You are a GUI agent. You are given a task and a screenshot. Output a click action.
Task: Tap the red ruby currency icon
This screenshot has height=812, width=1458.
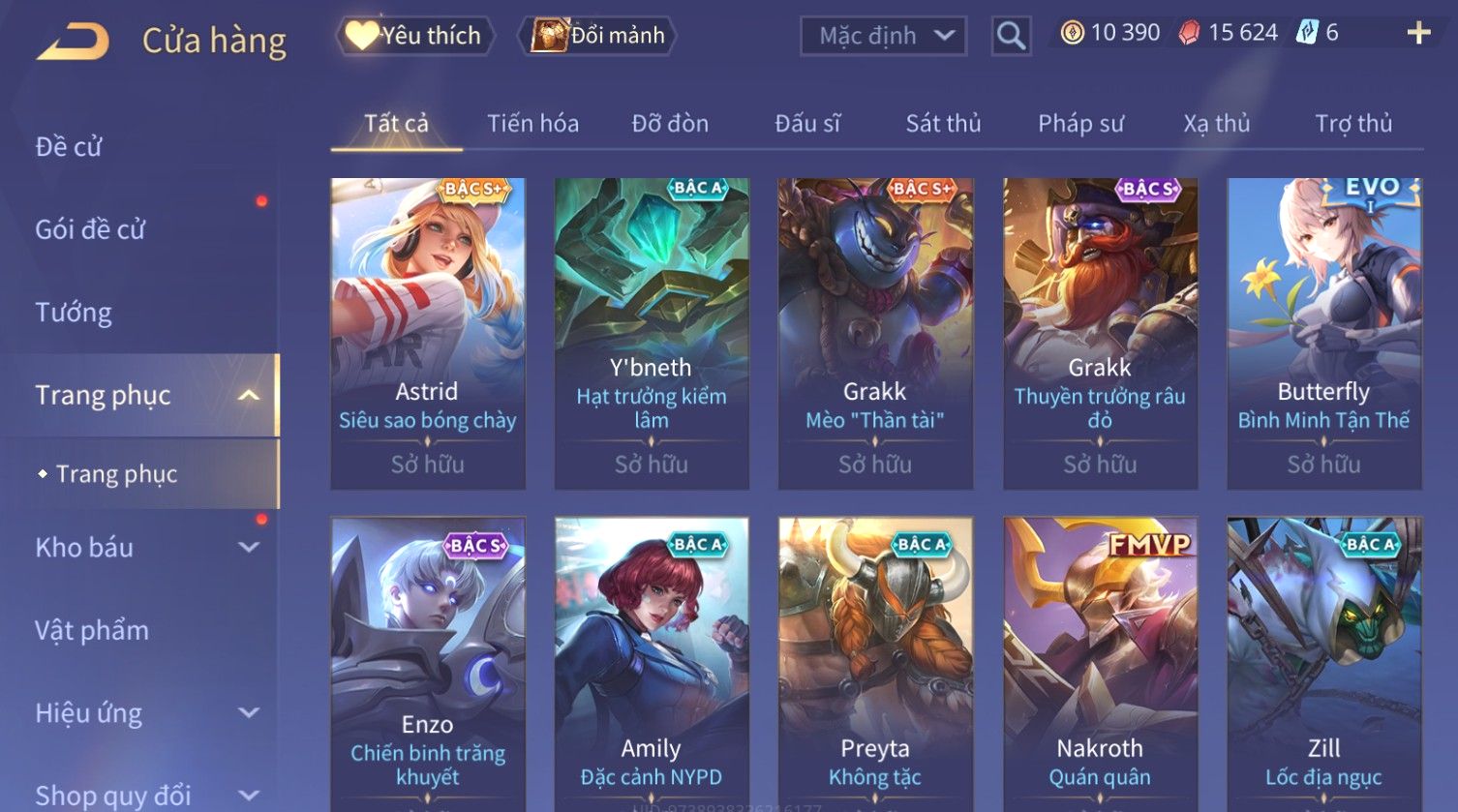click(x=1189, y=33)
